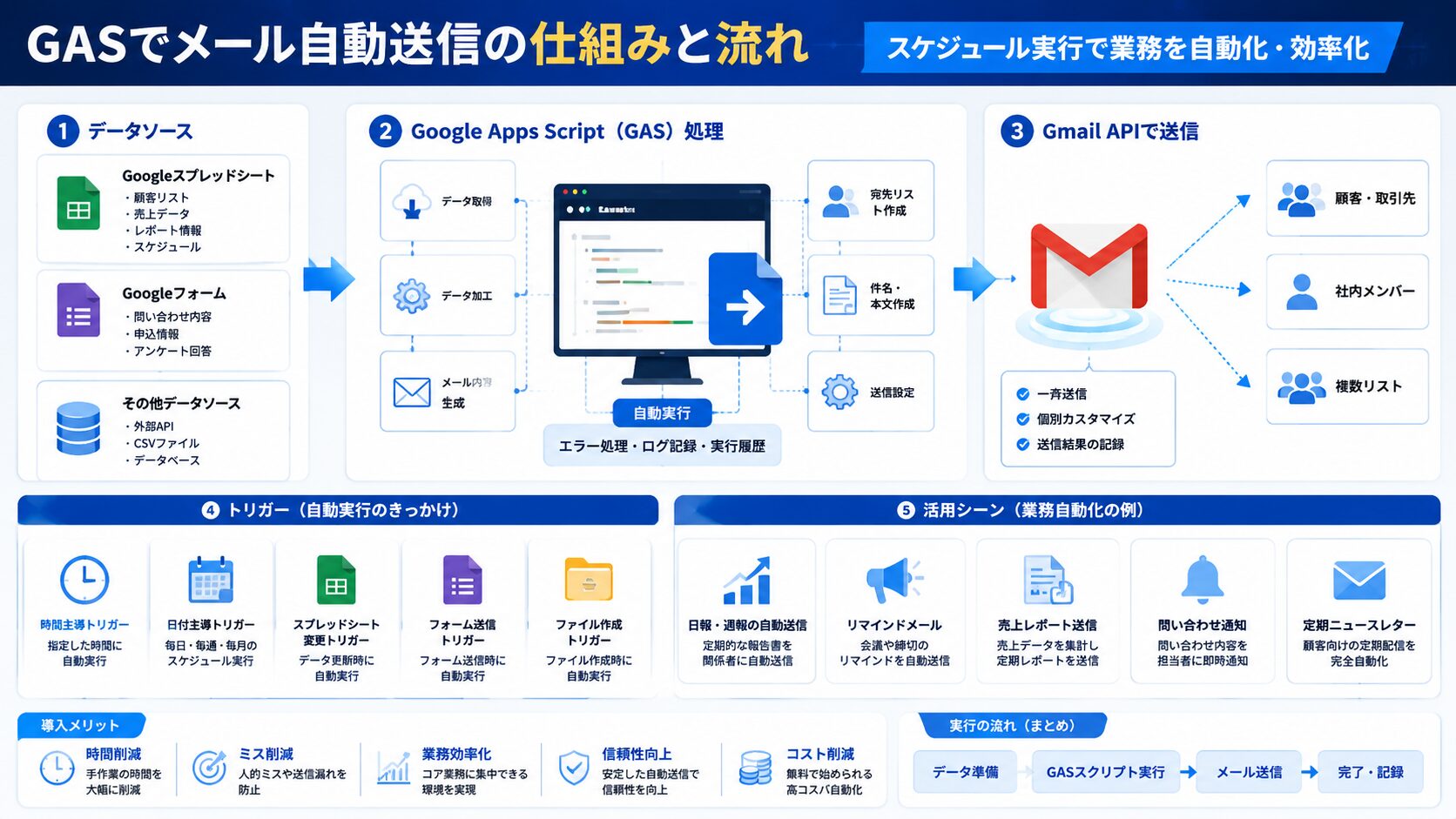
Task: Open the red Gmail logo
Action: click(x=1089, y=266)
